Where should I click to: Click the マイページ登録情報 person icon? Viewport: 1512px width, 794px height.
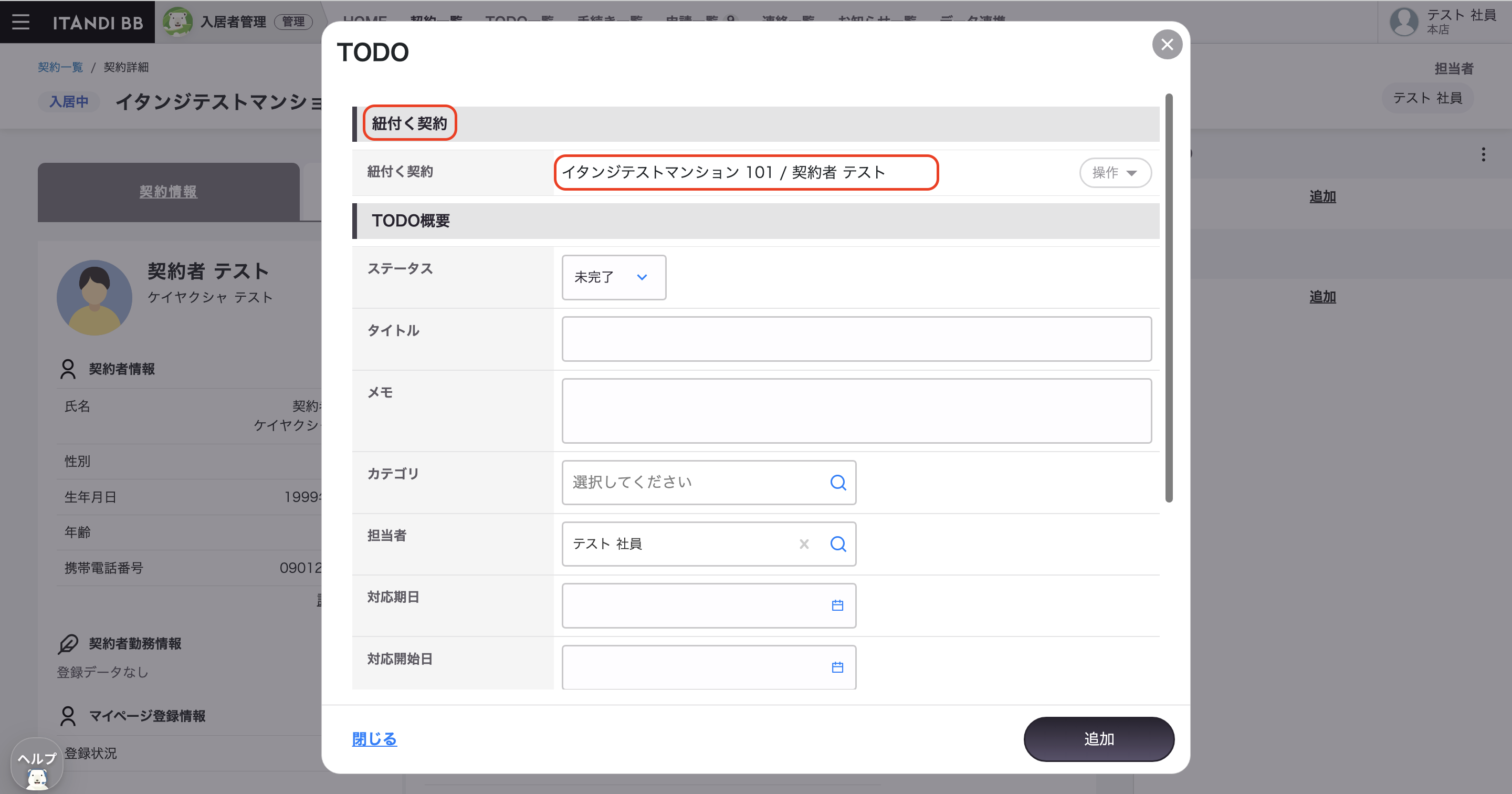click(x=68, y=716)
